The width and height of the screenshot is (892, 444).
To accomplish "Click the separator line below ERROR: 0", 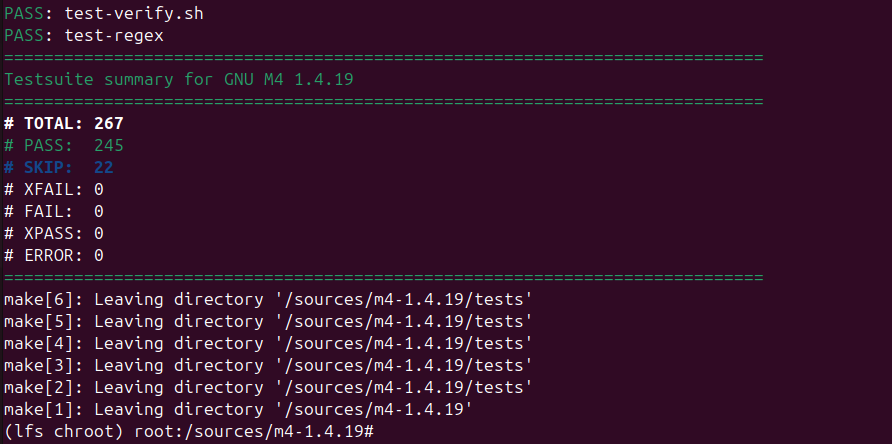I will coord(384,277).
